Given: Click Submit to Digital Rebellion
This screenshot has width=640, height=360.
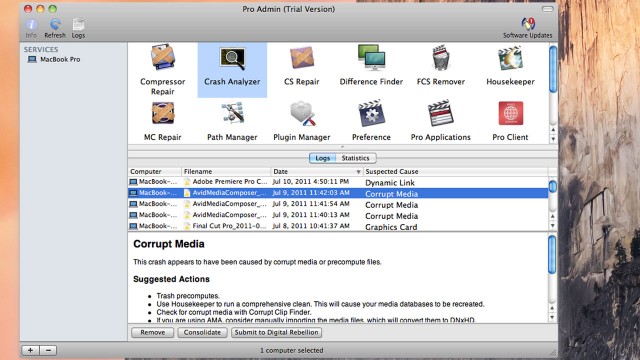Looking at the screenshot, I should click(x=276, y=332).
